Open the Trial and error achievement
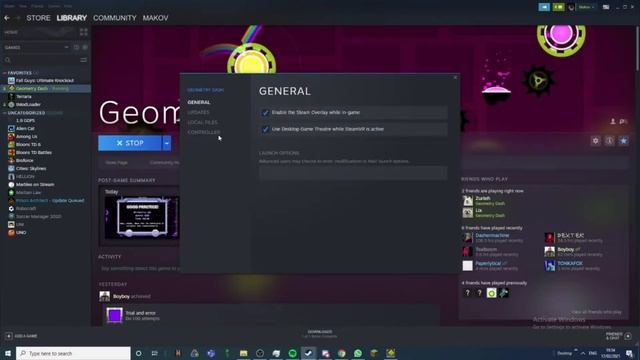Image resolution: width=640 pixels, height=360 pixels. [x=140, y=313]
